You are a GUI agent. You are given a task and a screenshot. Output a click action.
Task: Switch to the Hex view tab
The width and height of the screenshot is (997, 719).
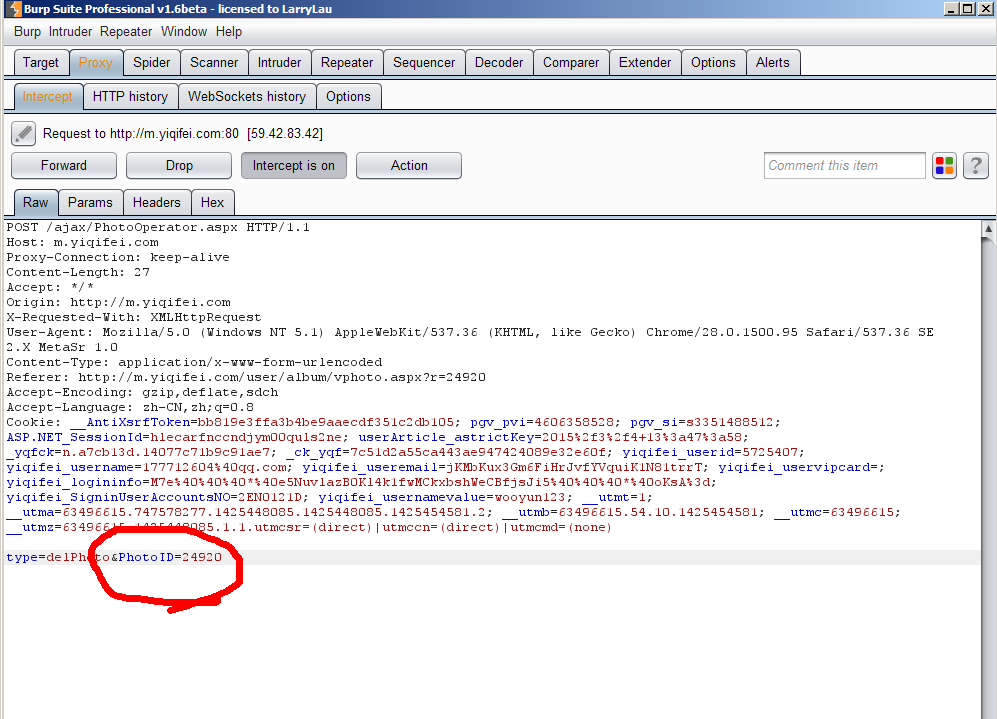tap(212, 202)
